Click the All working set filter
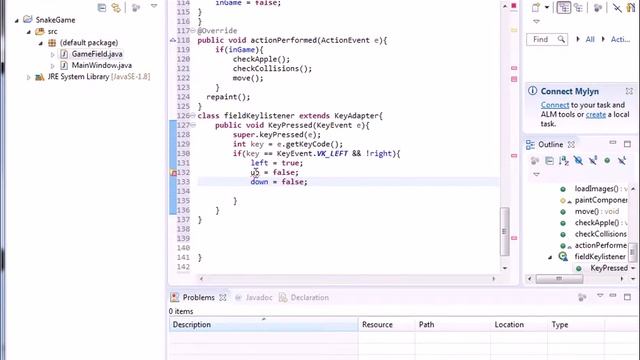The height and width of the screenshot is (360, 640). [x=590, y=40]
